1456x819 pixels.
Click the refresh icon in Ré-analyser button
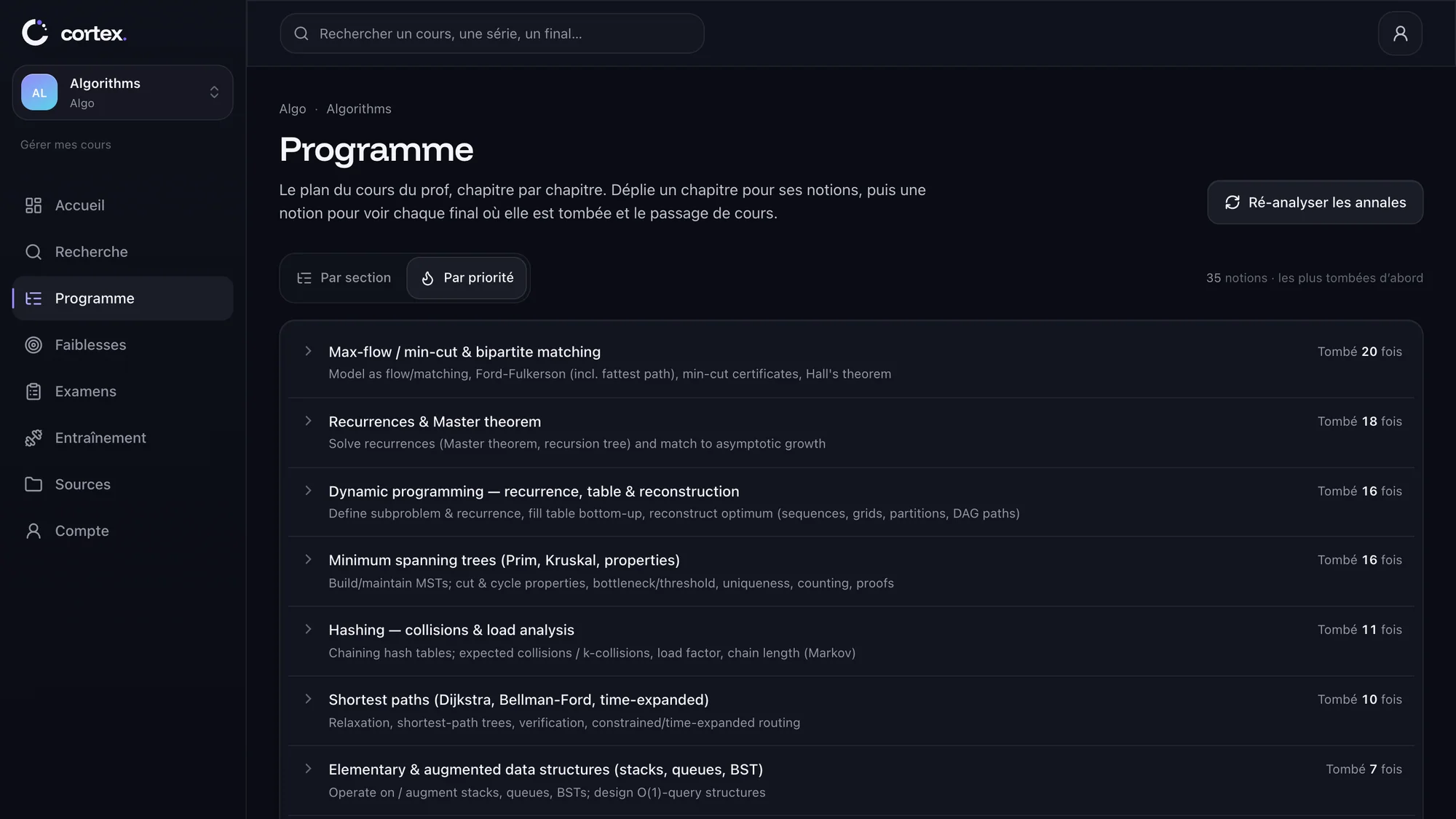click(1232, 202)
